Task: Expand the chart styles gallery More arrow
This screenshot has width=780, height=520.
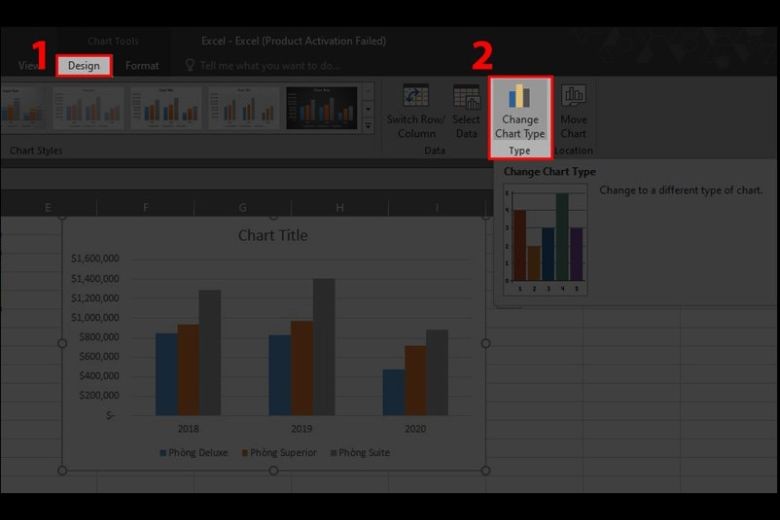Action: [368, 125]
